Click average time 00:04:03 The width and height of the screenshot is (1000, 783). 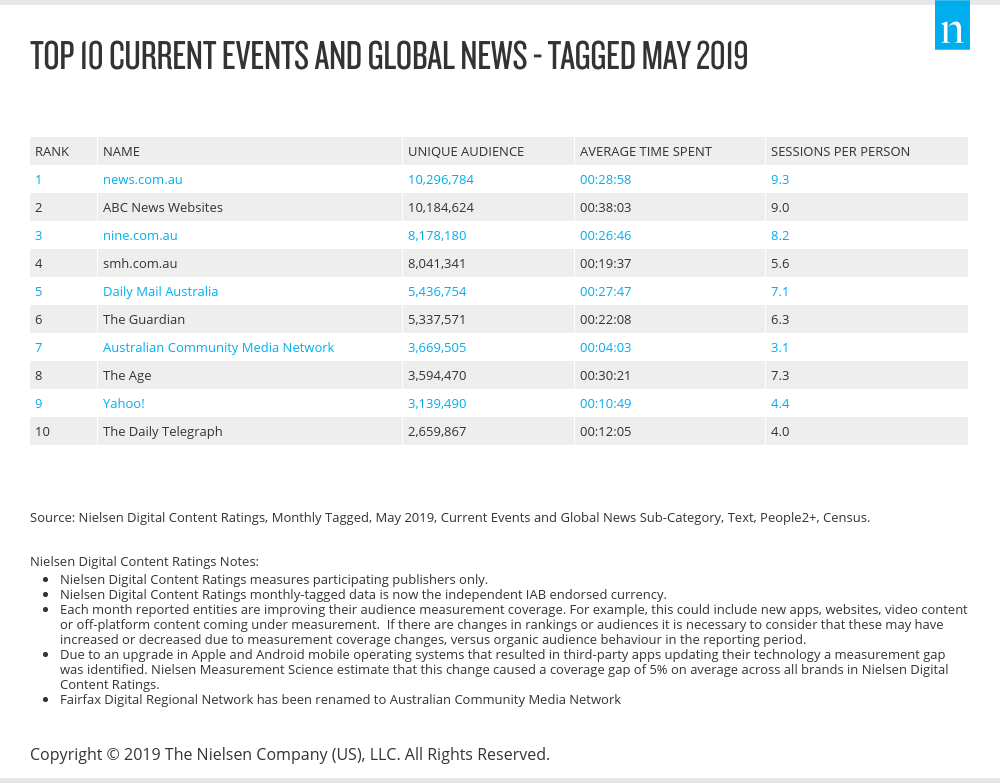[x=605, y=348]
